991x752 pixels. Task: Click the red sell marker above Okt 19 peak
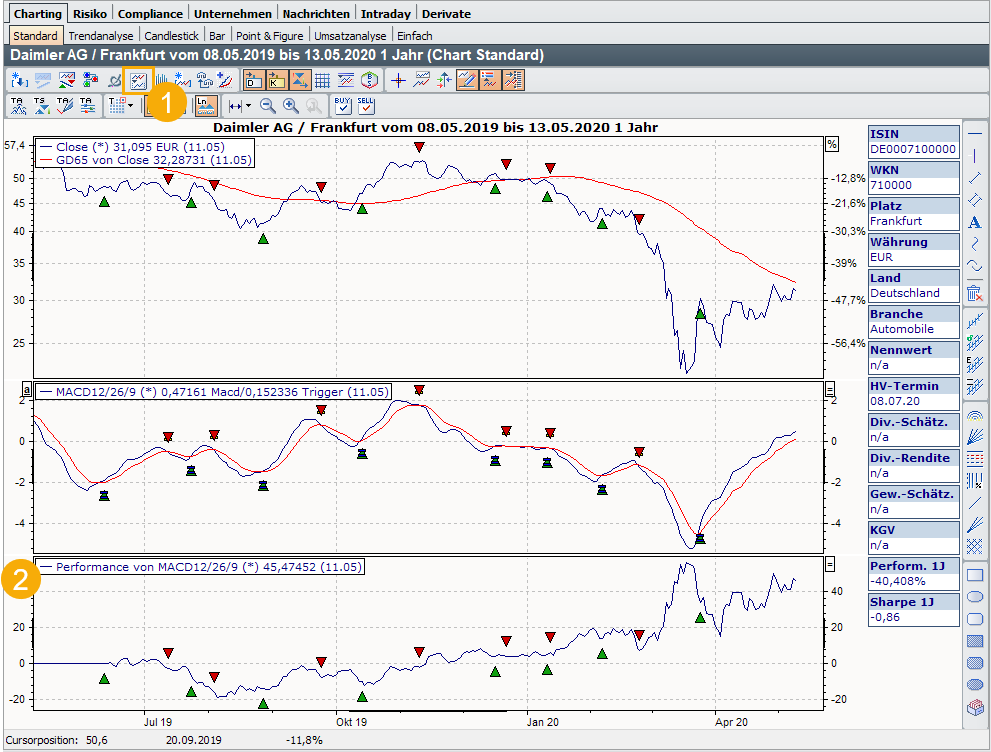click(419, 147)
